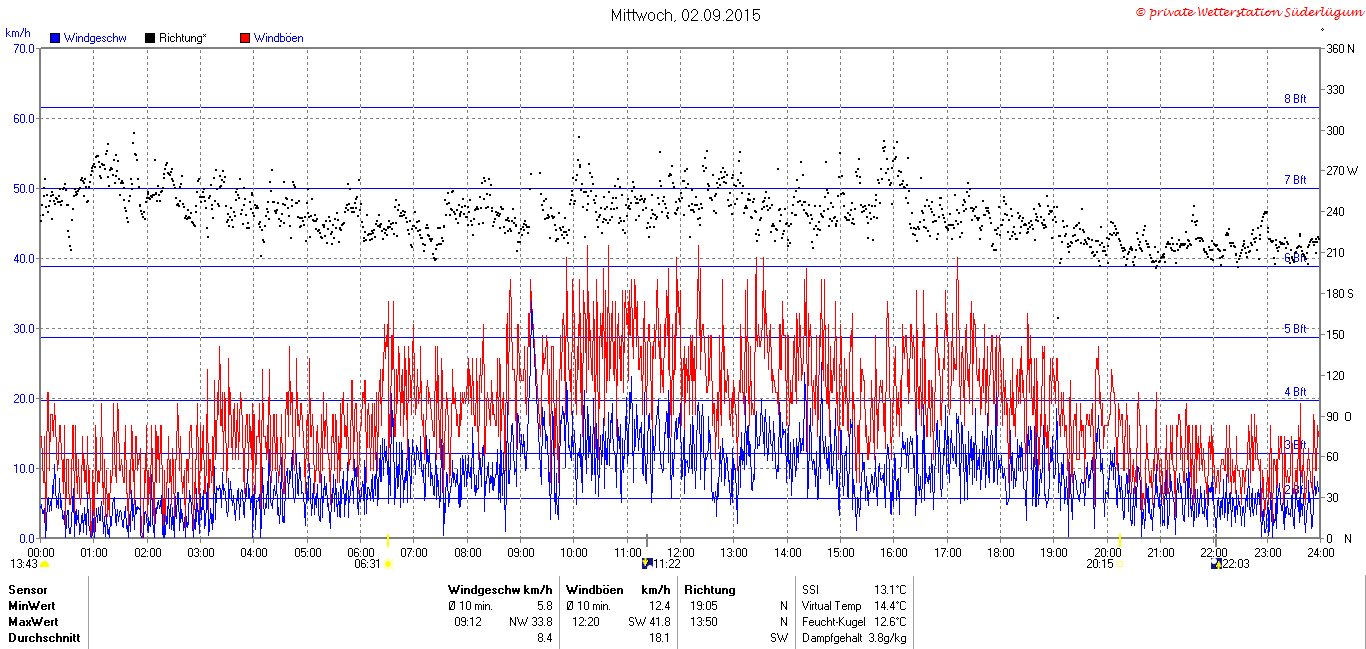This screenshot has height=649, width=1366.
Task: Click the red Windböen legend square
Action: click(245, 38)
